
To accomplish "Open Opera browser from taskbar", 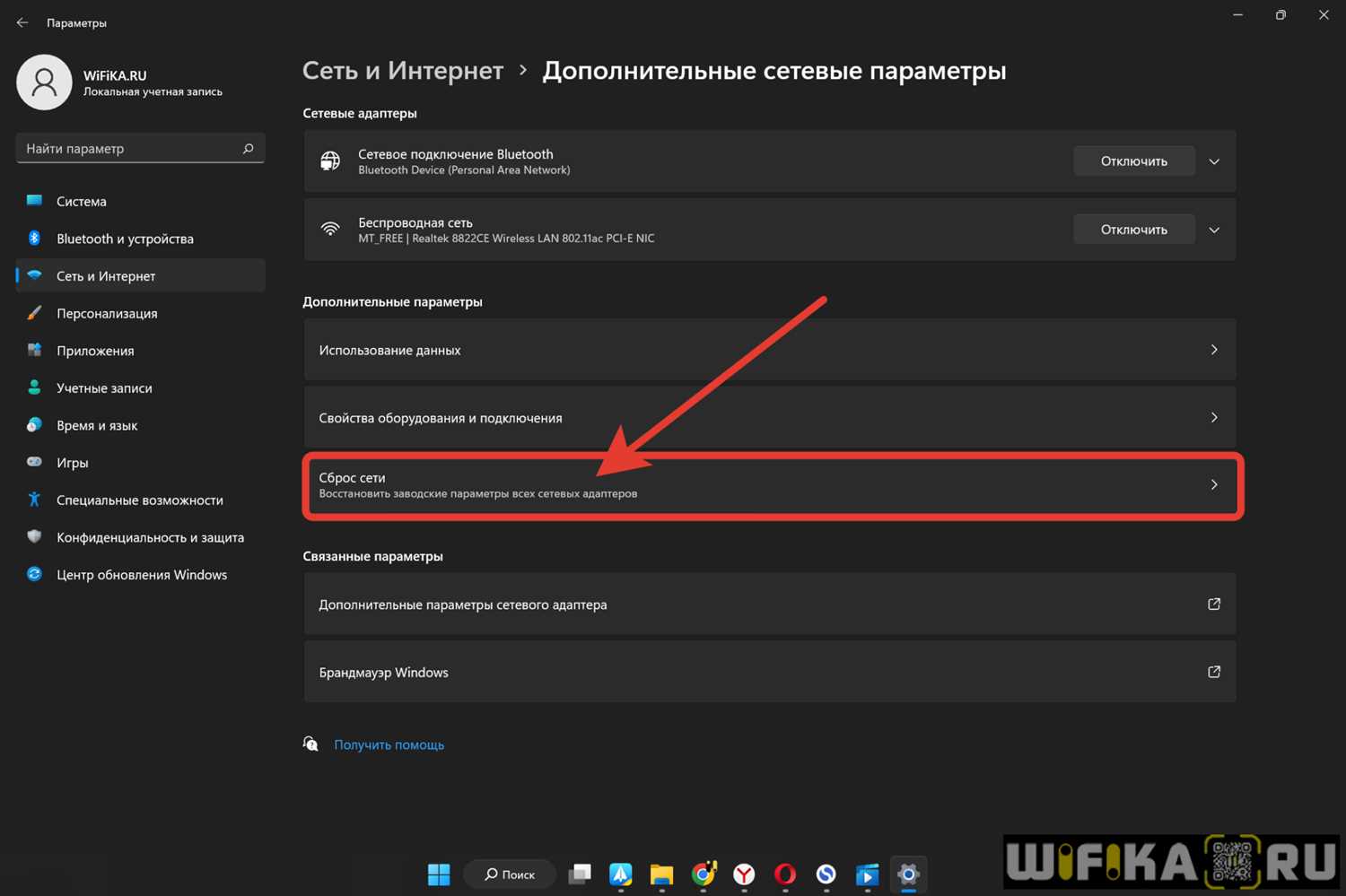I will [785, 874].
